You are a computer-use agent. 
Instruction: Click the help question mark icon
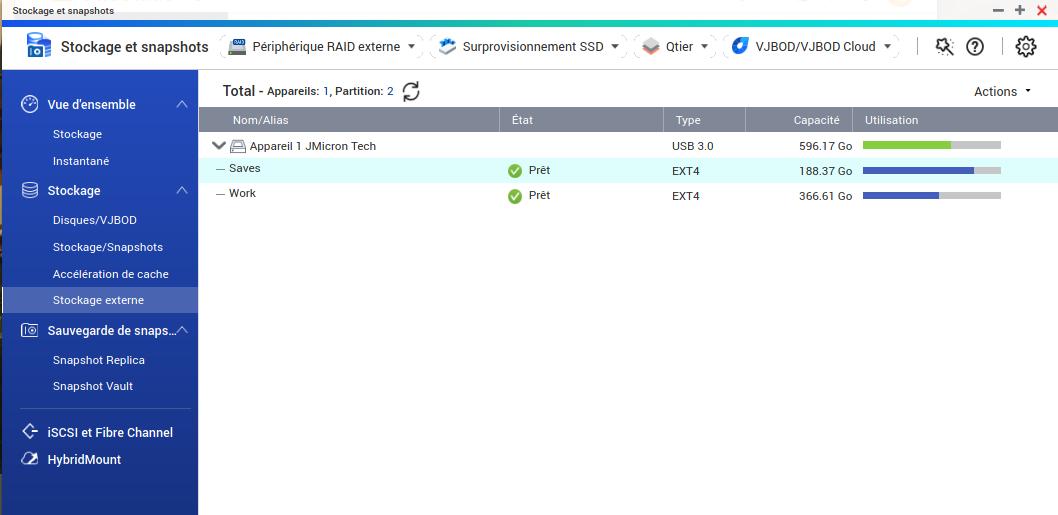click(x=975, y=46)
